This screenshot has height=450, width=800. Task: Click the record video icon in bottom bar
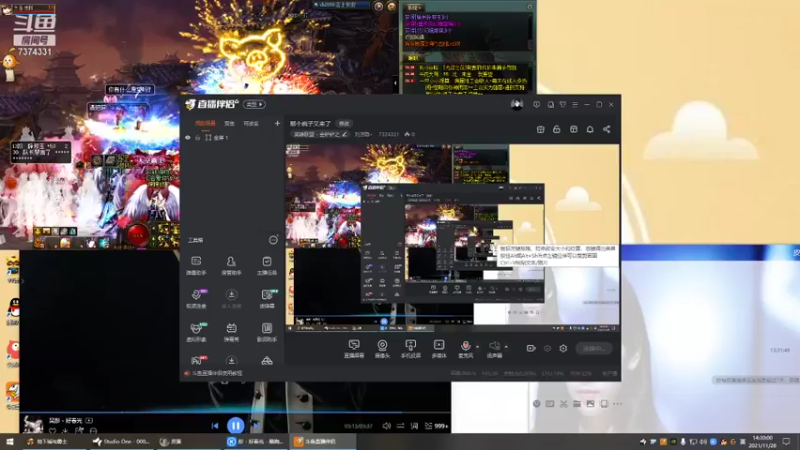point(531,348)
